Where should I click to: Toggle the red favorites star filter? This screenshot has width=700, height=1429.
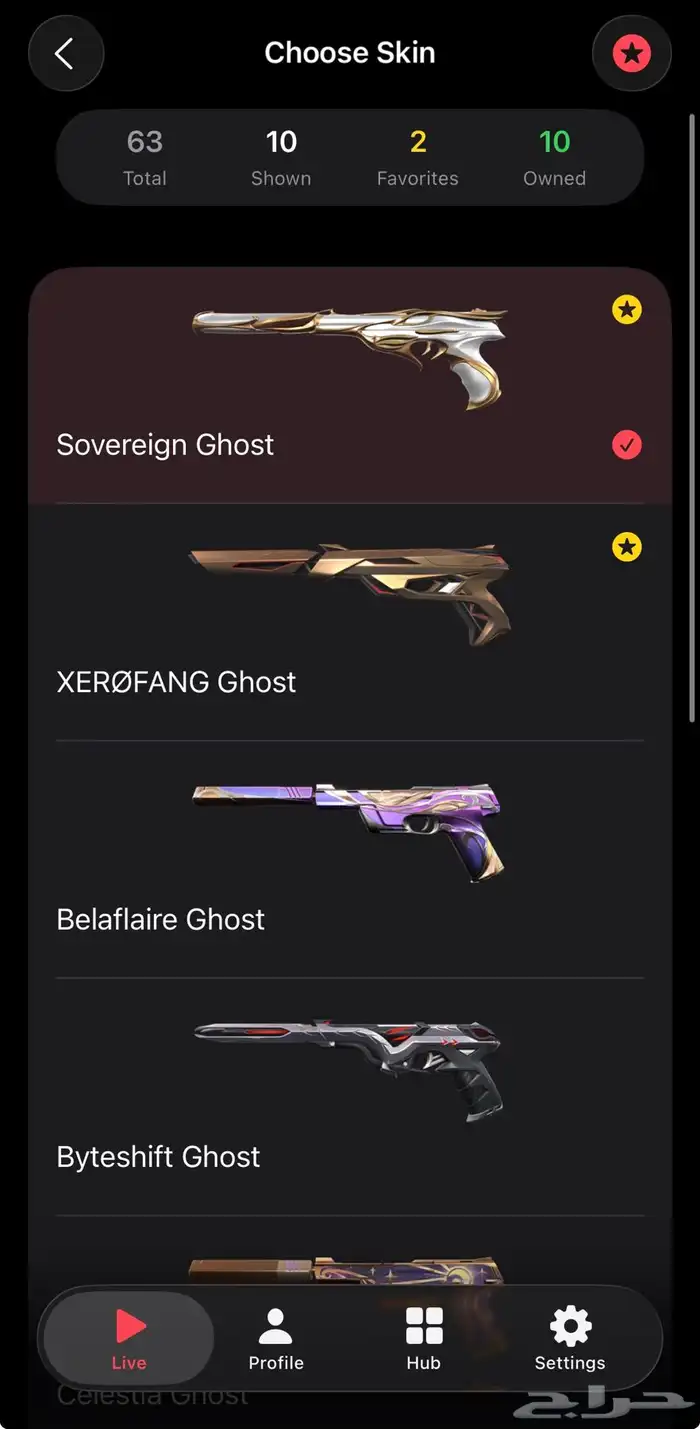coord(631,53)
